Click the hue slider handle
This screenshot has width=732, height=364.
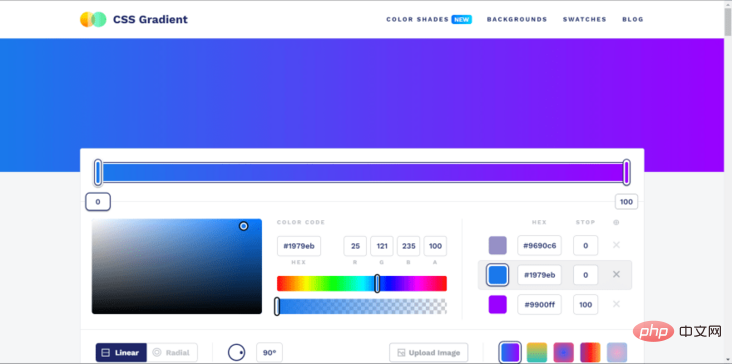377,283
